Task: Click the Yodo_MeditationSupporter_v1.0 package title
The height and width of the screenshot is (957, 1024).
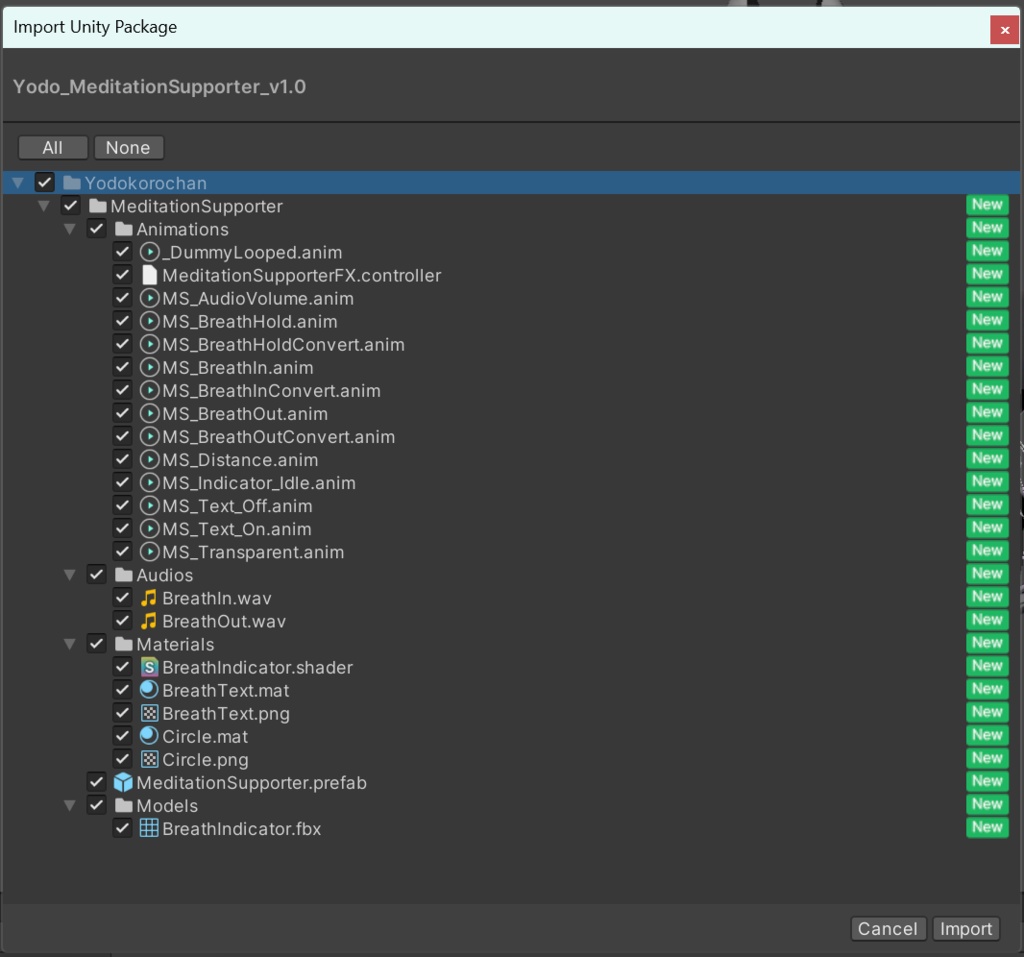Action: (159, 87)
